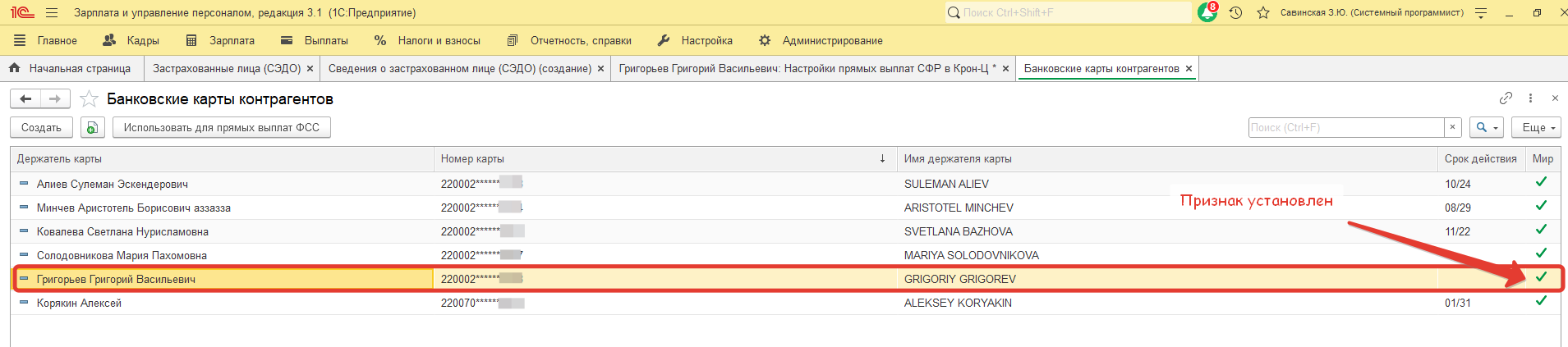
Task: Click the Создать button
Action: tap(41, 127)
